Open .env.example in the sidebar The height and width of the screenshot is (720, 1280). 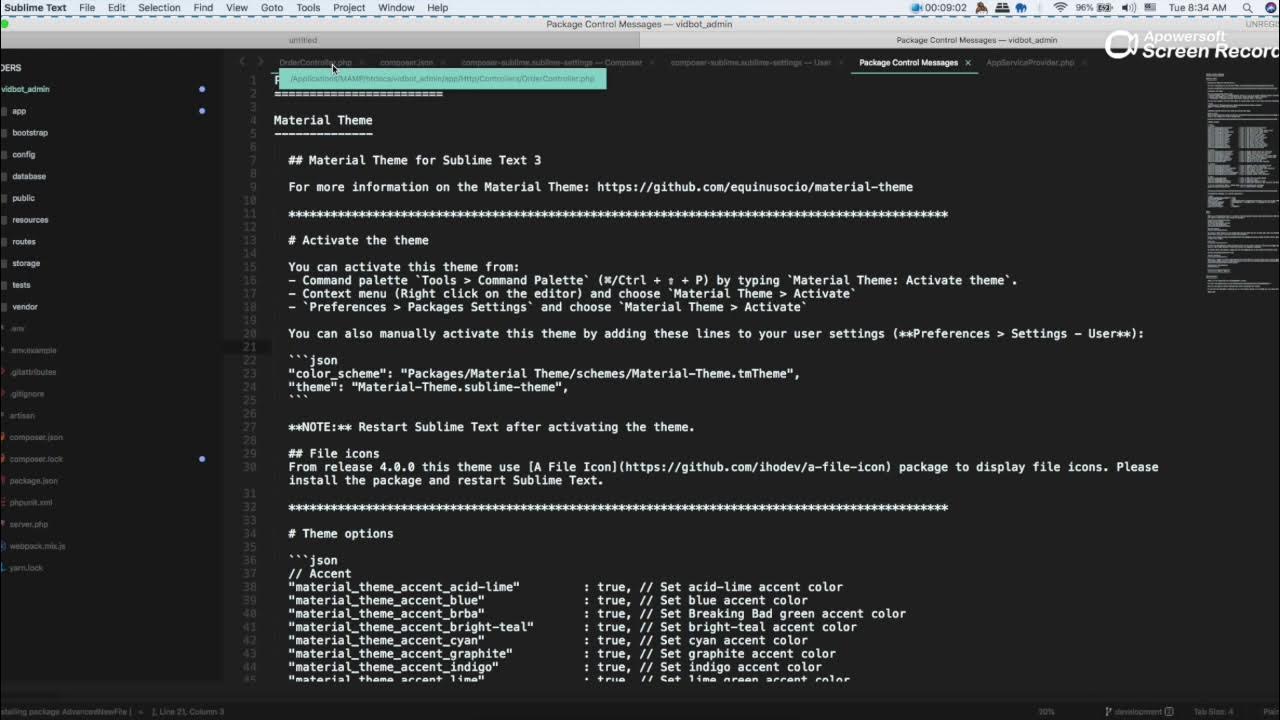[33, 350]
